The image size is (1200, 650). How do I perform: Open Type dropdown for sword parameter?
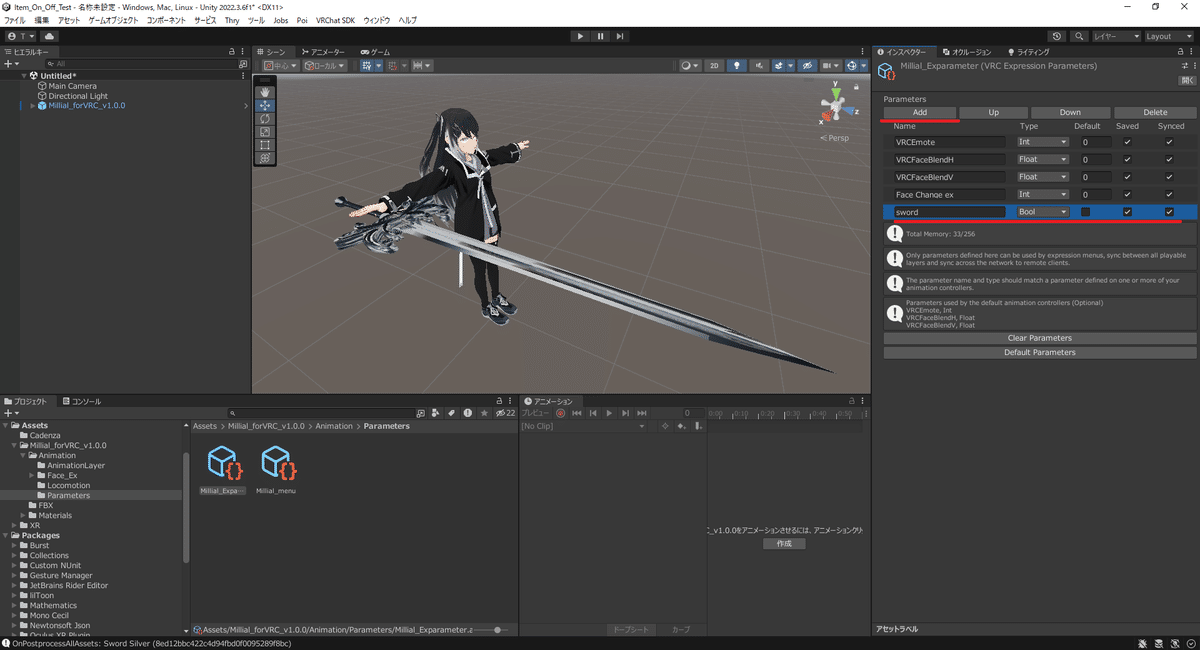coord(1042,212)
